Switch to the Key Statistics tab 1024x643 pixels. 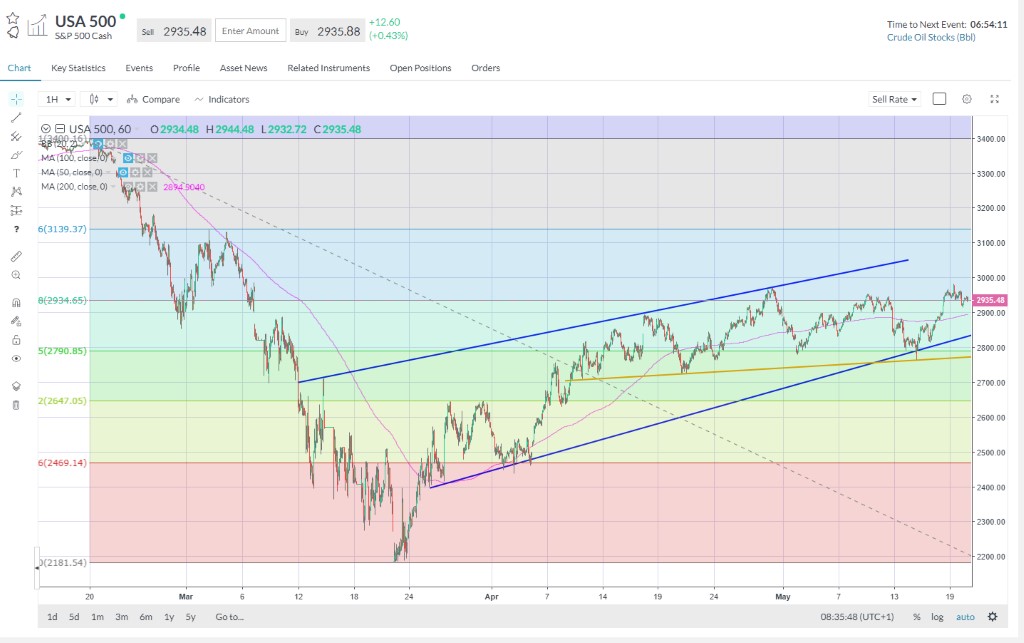(78, 68)
